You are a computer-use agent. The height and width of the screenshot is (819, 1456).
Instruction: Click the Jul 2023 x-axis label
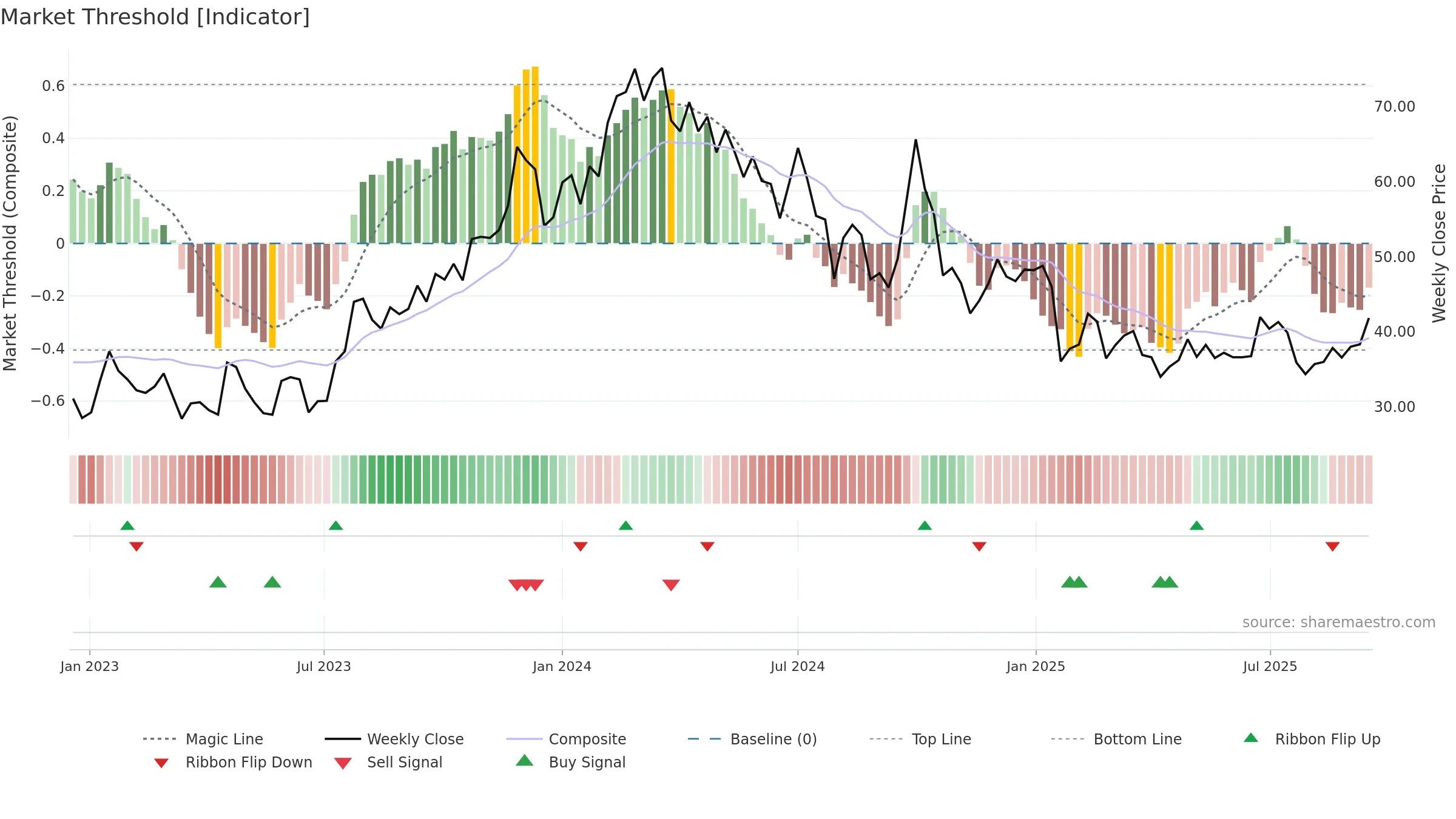(x=324, y=667)
